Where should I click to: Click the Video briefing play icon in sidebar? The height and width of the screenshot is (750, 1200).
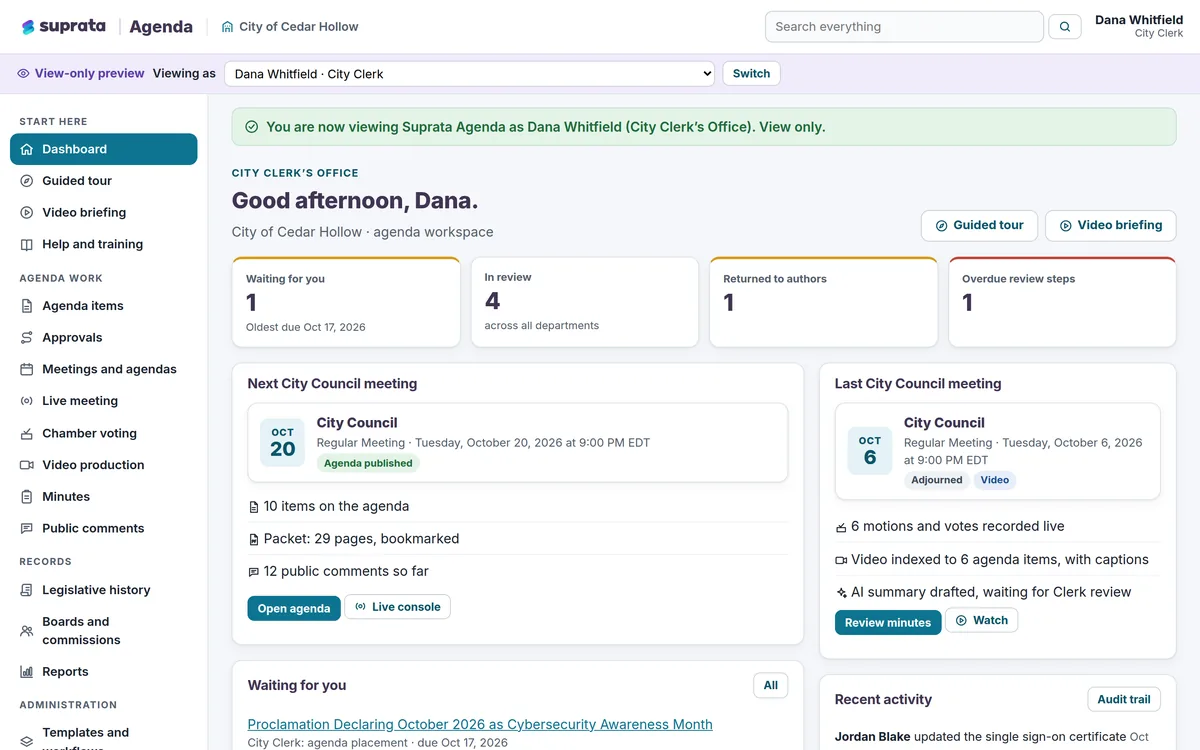pyautogui.click(x=27, y=213)
